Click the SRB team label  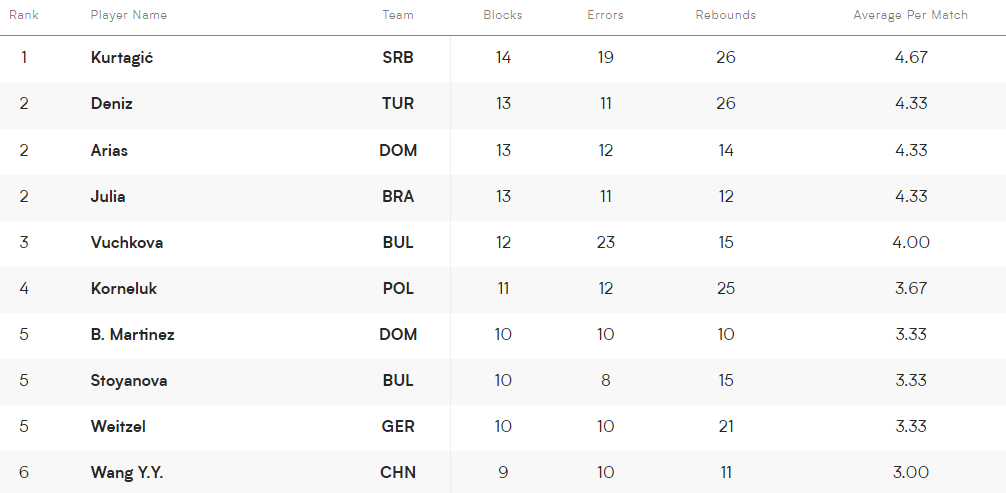398,58
